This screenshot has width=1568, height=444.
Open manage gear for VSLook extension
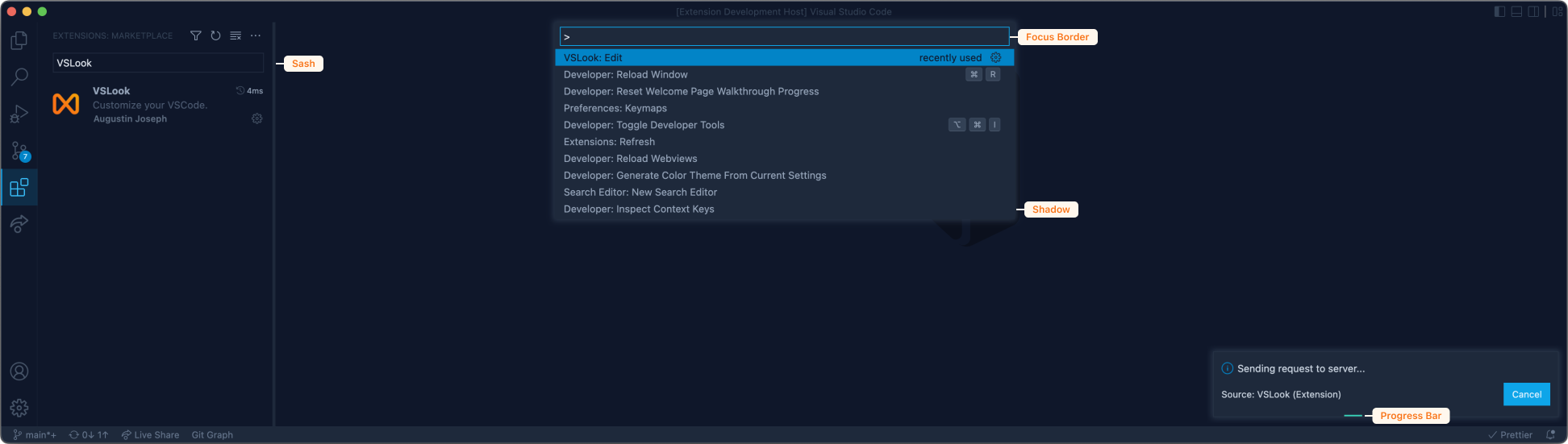point(257,118)
